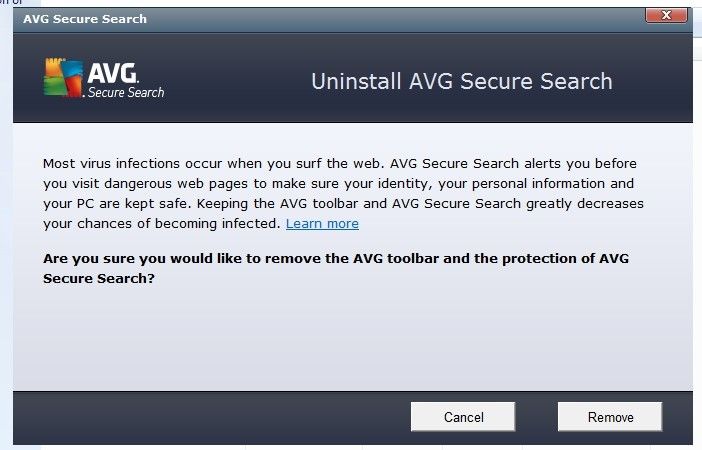Click the dark footer bar left of Cancel

coord(210,417)
